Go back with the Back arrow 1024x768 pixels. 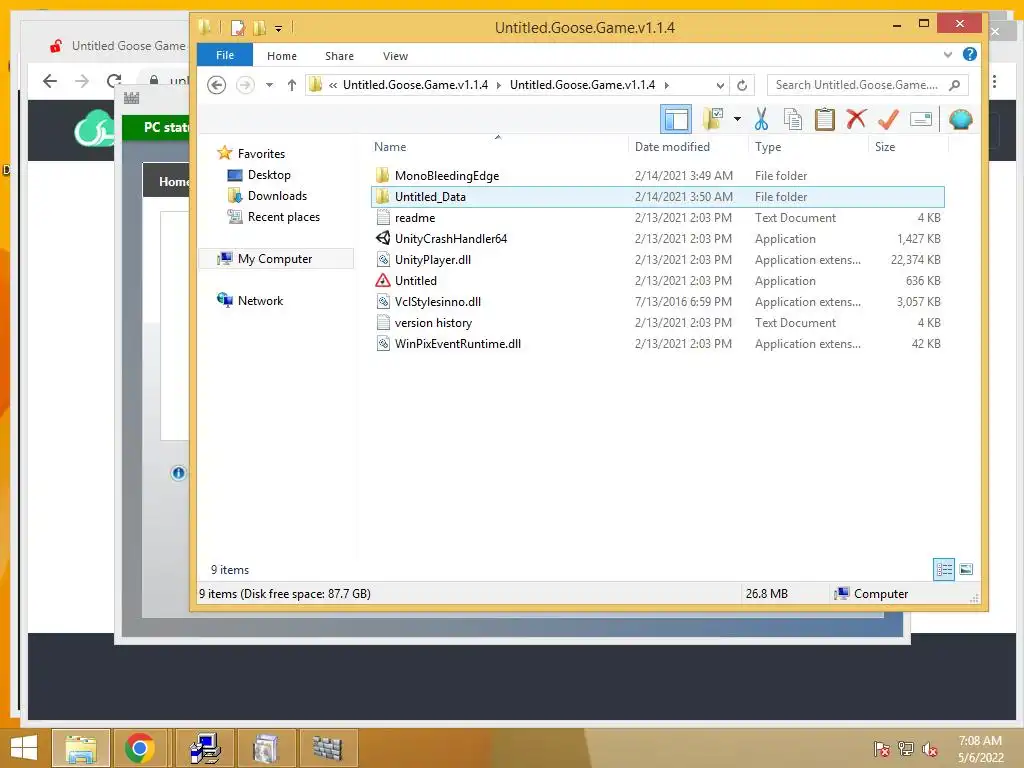click(216, 85)
